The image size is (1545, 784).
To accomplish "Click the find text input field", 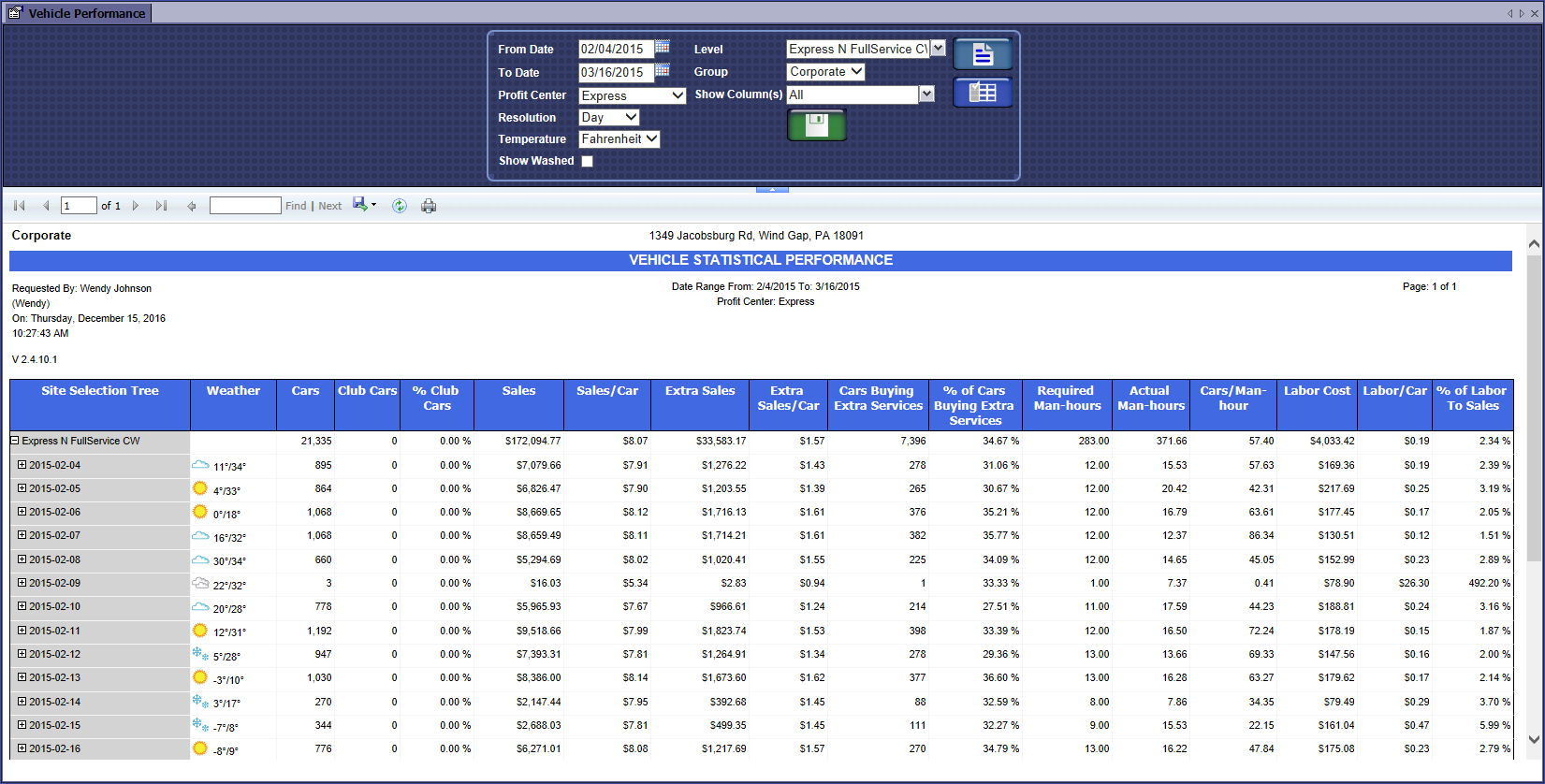I will [x=245, y=206].
